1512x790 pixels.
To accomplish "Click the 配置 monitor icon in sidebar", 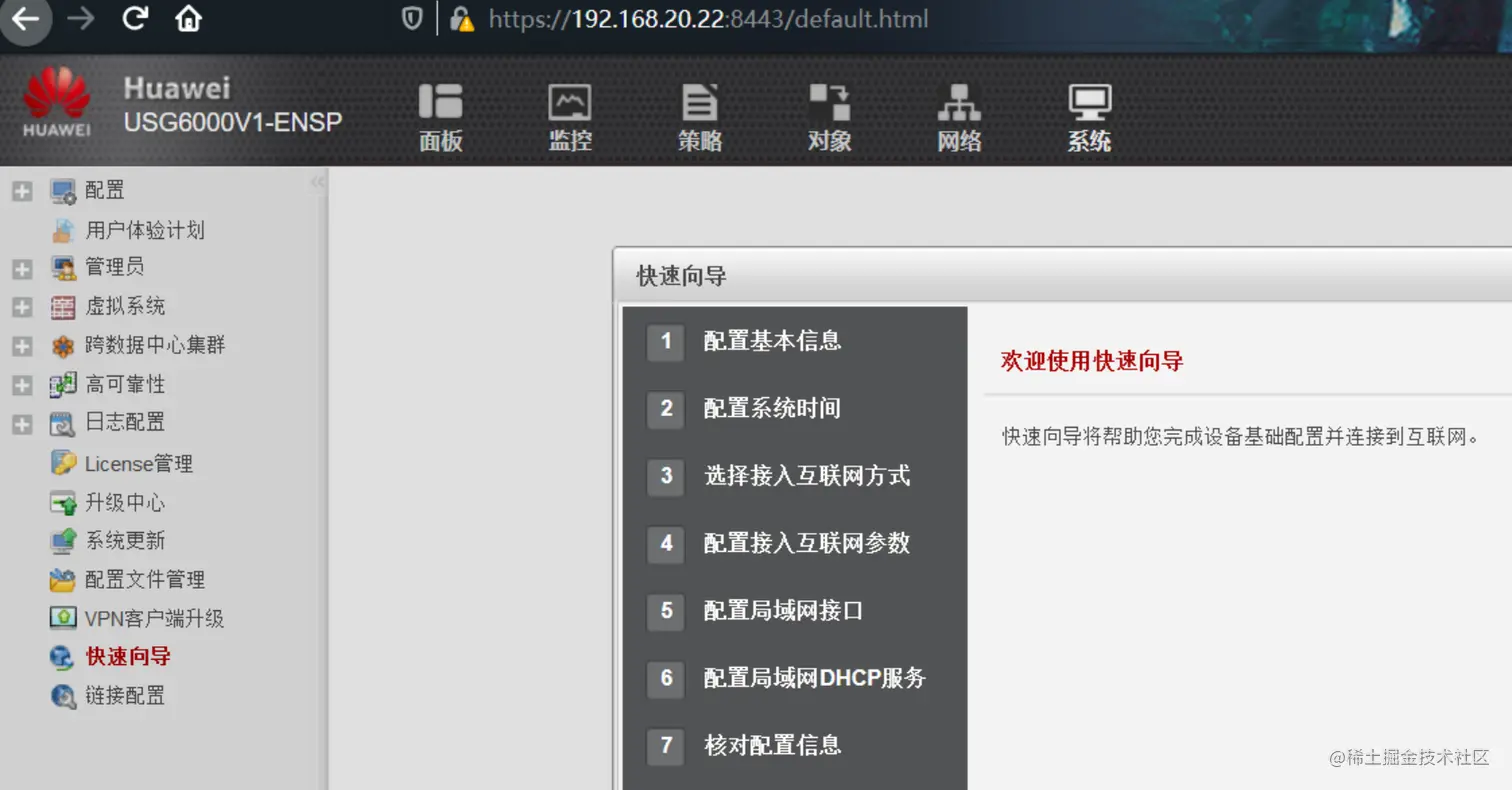I will coord(63,191).
